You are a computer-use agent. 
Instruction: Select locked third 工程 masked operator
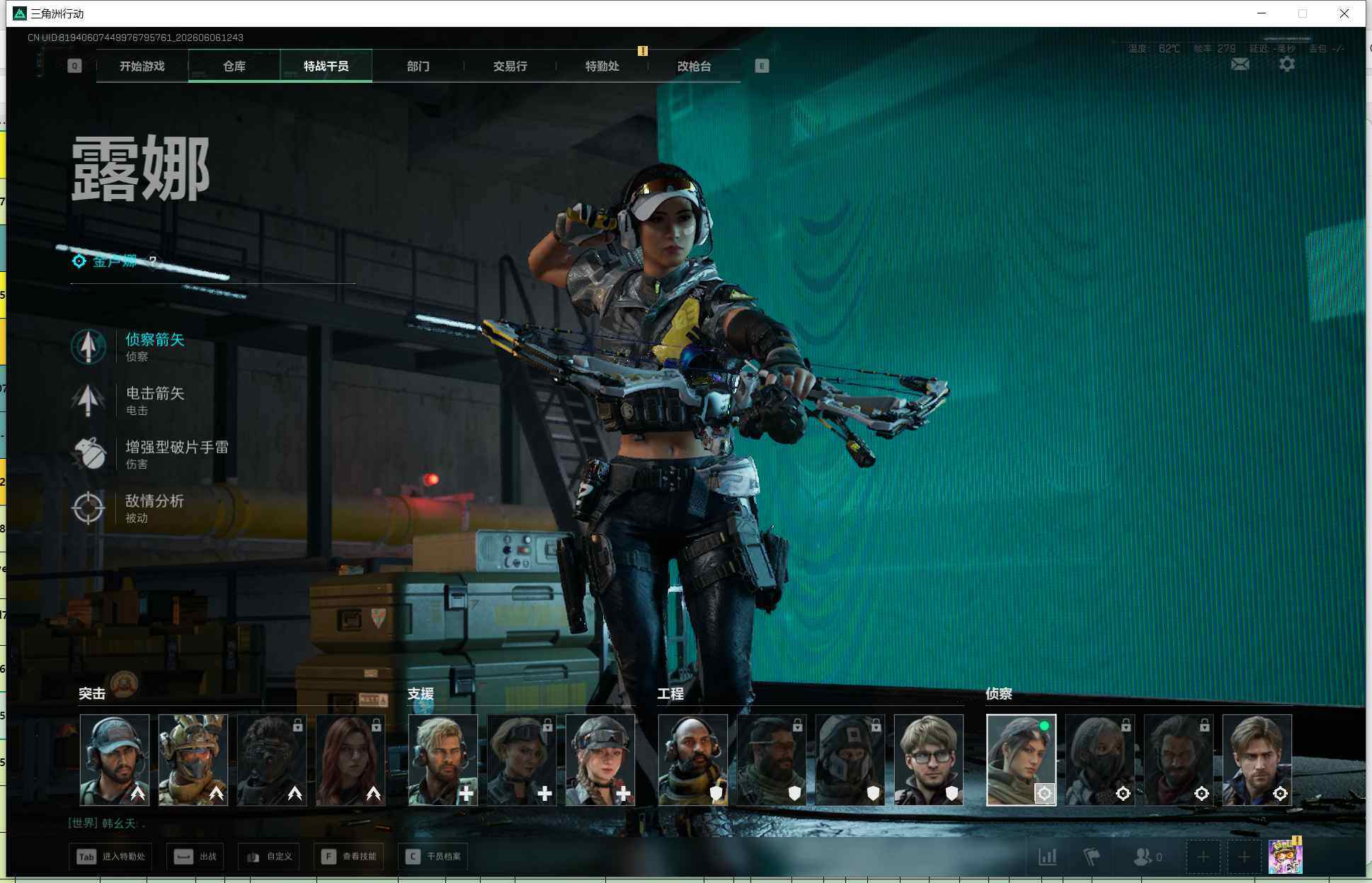850,760
